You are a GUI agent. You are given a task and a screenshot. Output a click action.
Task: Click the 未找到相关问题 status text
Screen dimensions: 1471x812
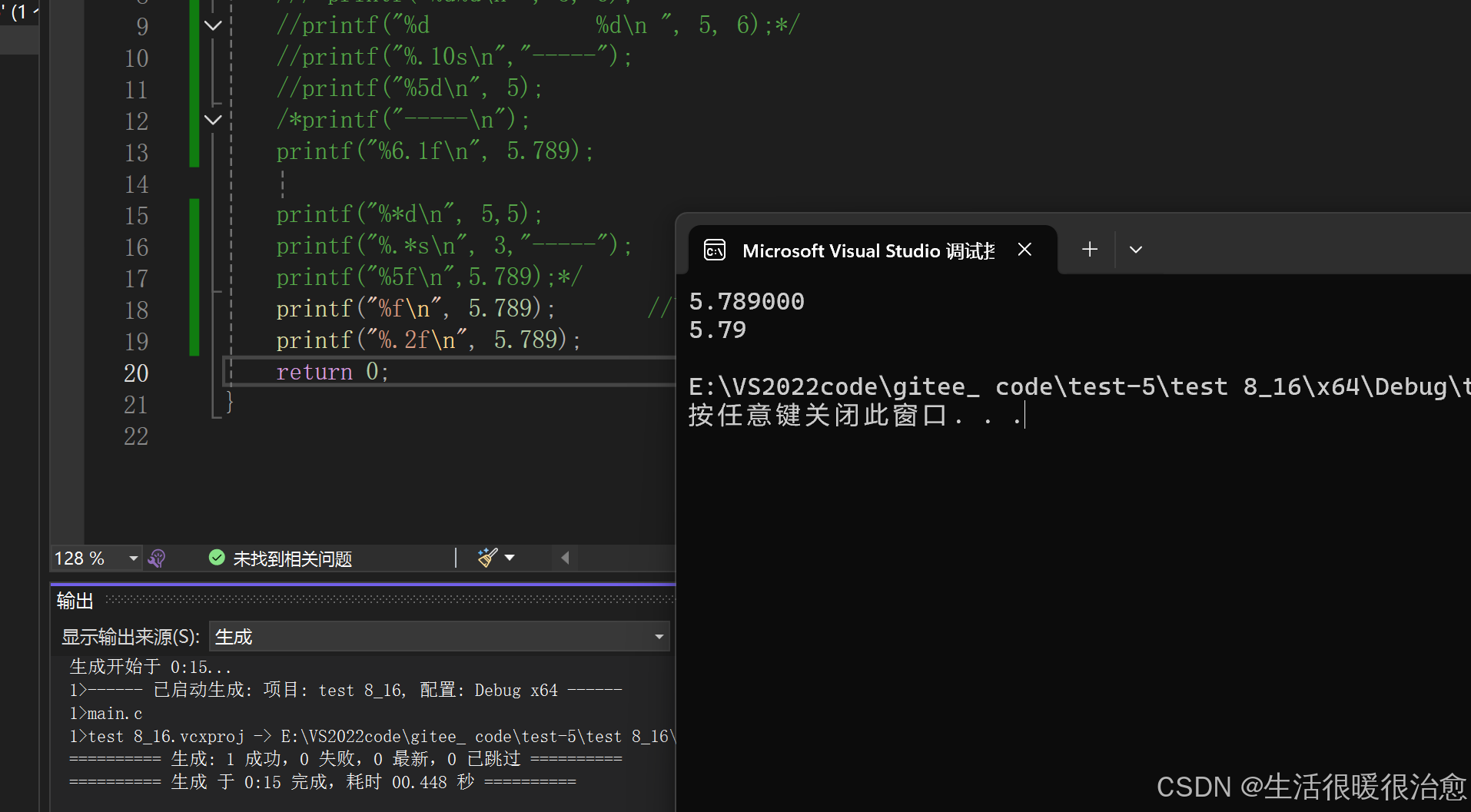(292, 558)
